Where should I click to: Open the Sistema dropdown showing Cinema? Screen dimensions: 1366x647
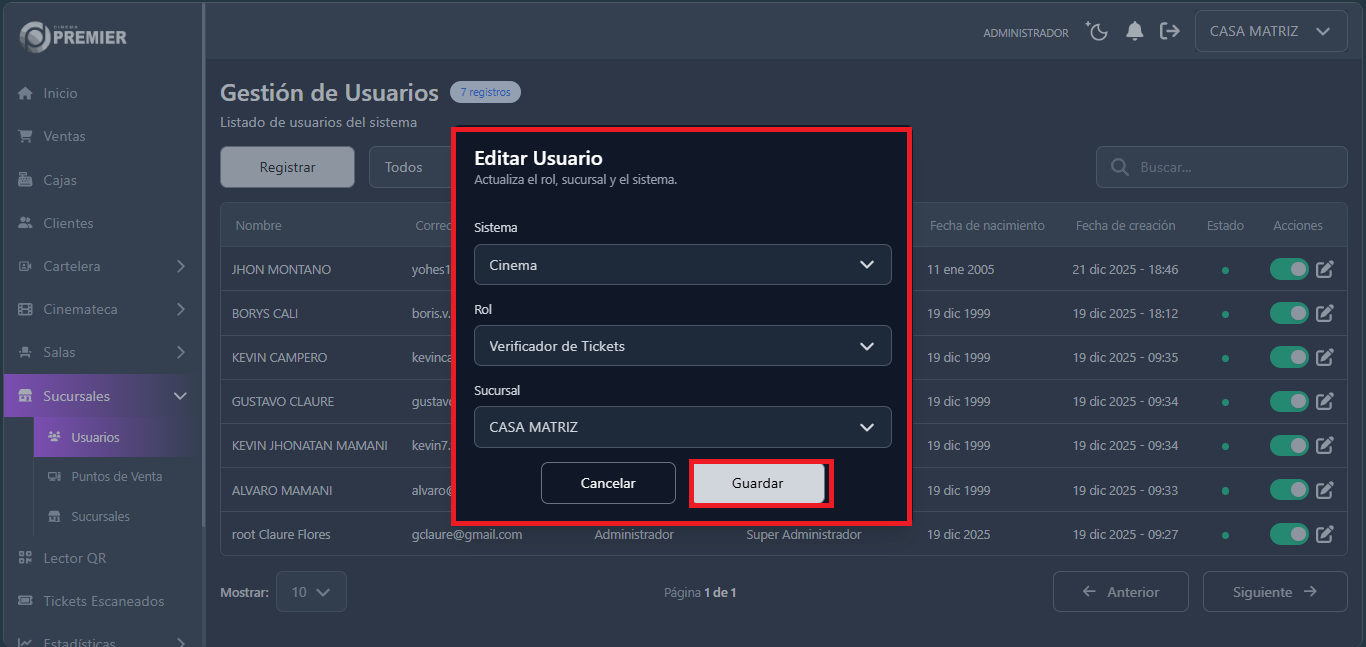(682, 265)
